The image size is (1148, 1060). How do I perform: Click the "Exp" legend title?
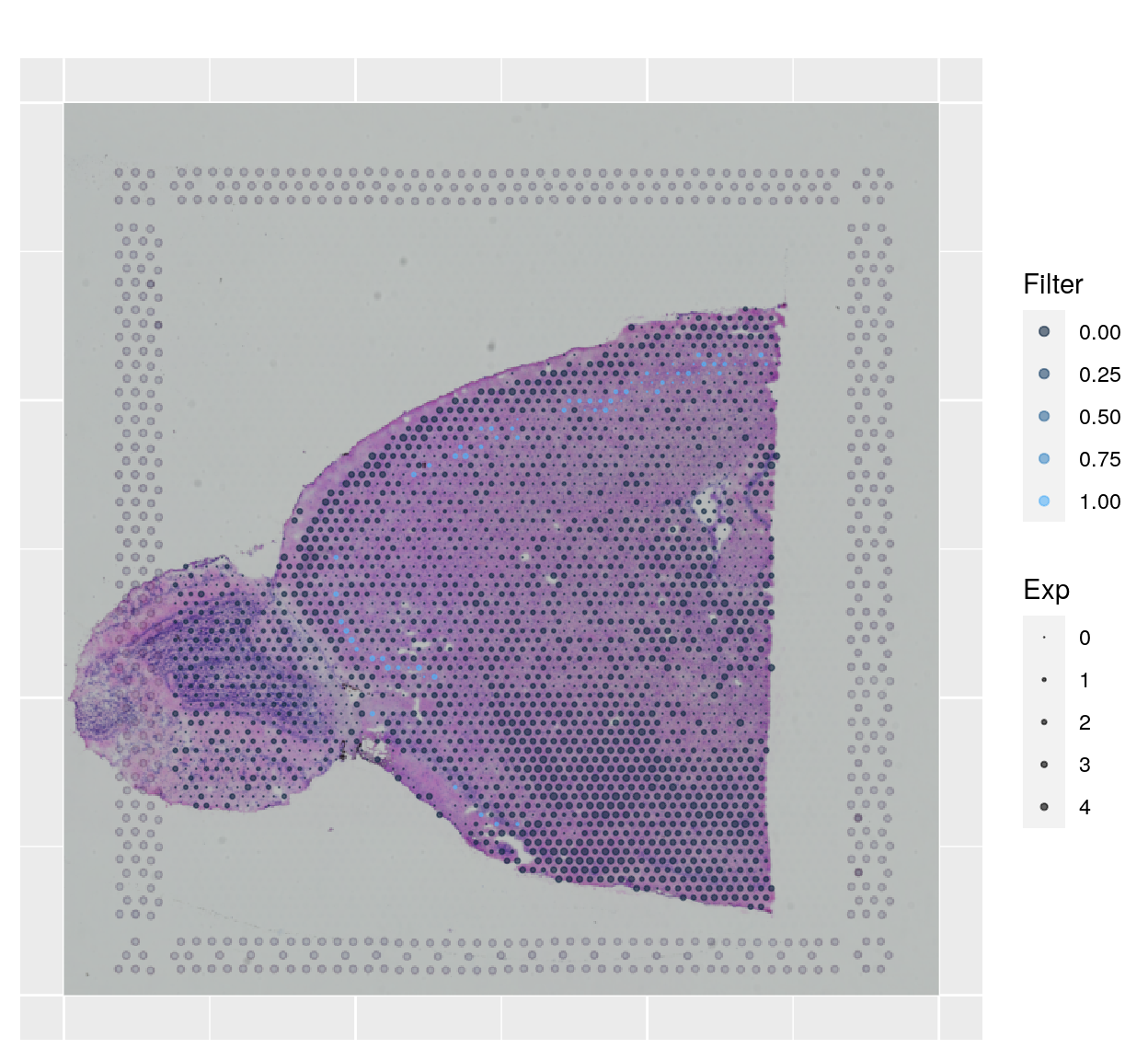(1046, 590)
